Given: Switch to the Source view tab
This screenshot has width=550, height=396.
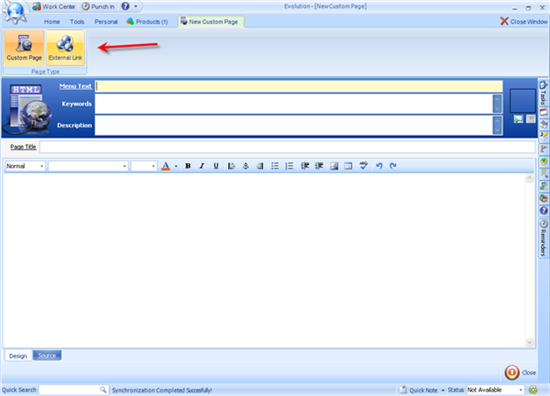Looking at the screenshot, I should (47, 355).
